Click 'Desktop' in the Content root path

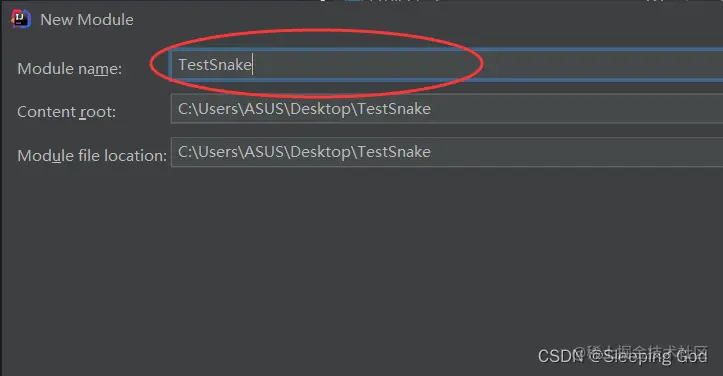(320, 109)
